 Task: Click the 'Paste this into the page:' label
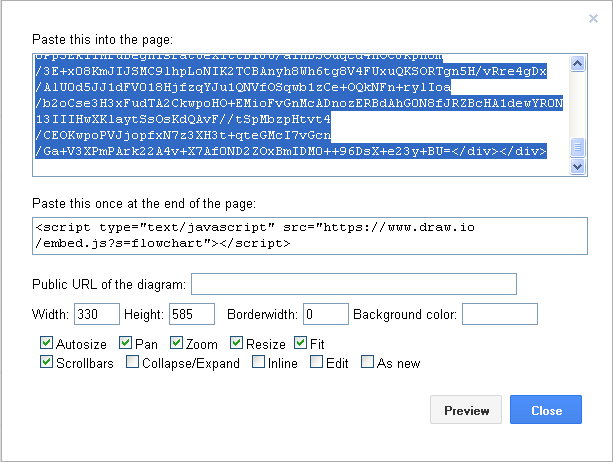(x=102, y=39)
